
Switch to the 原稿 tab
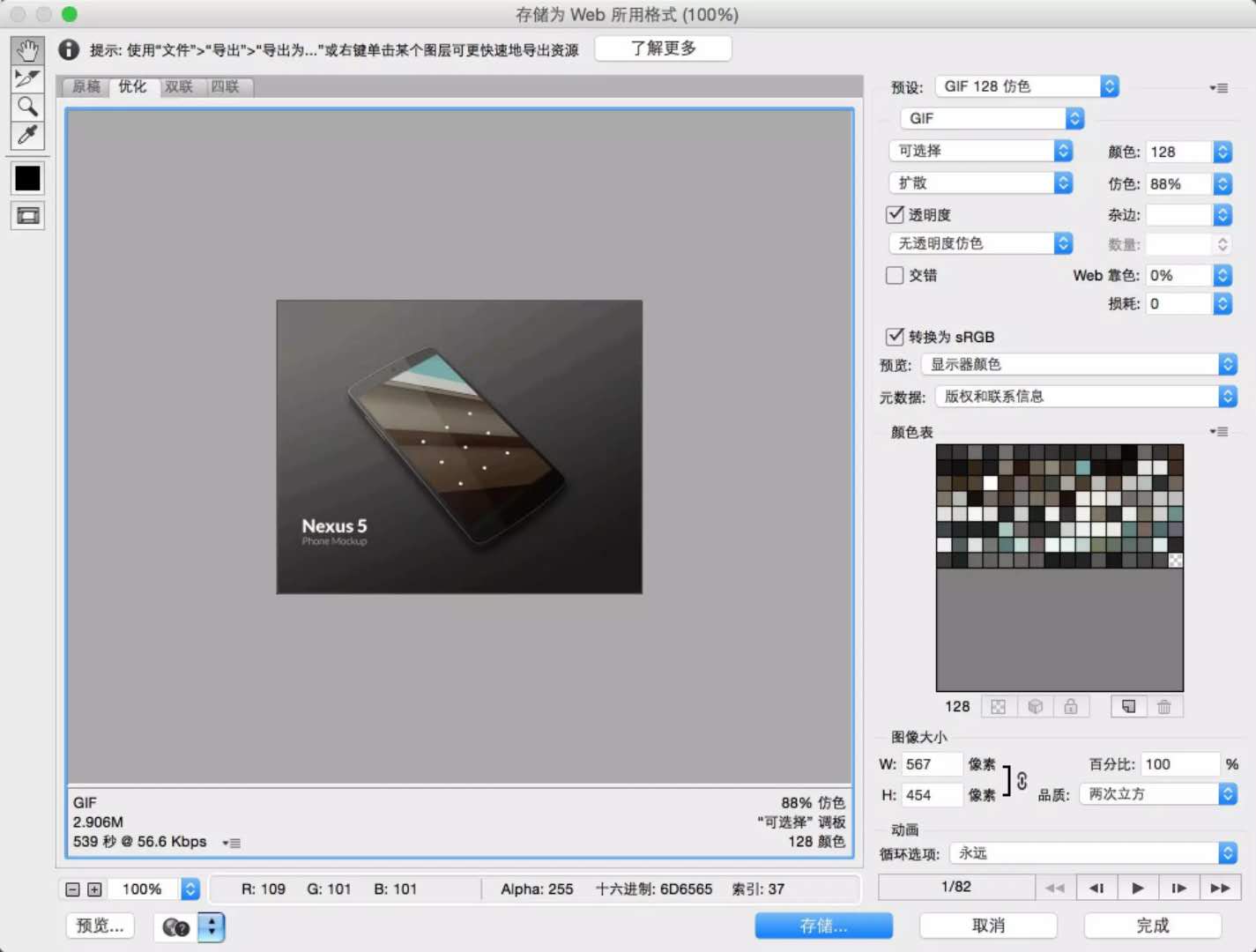click(86, 86)
